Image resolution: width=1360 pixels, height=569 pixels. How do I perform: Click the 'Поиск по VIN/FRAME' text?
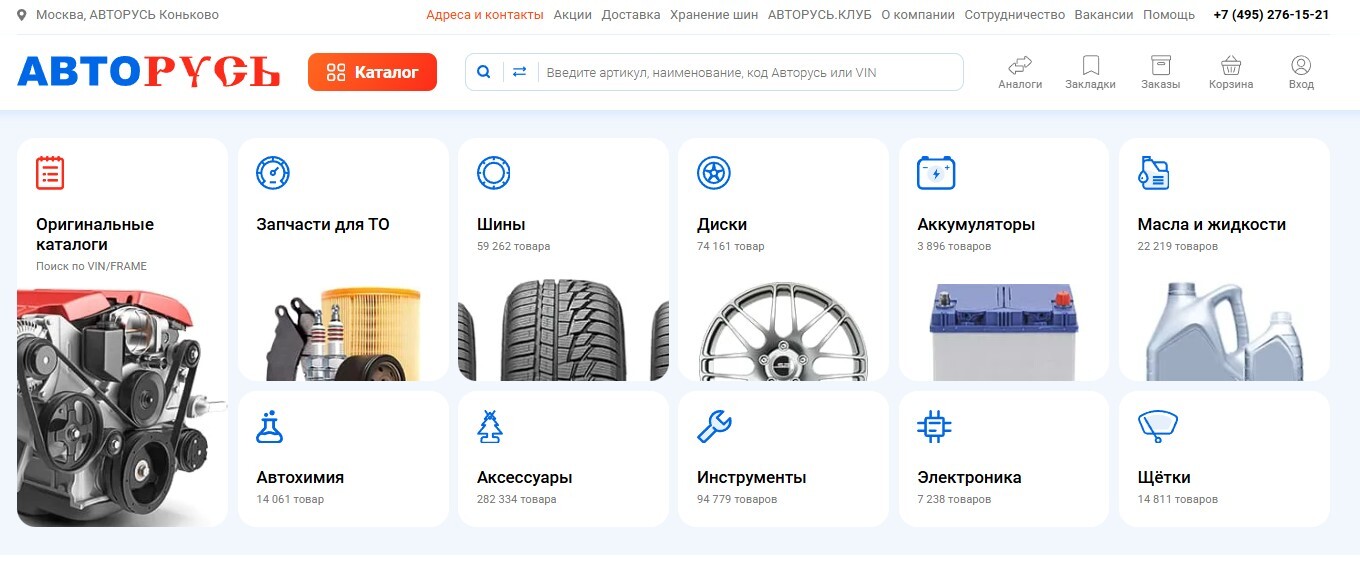point(91,266)
